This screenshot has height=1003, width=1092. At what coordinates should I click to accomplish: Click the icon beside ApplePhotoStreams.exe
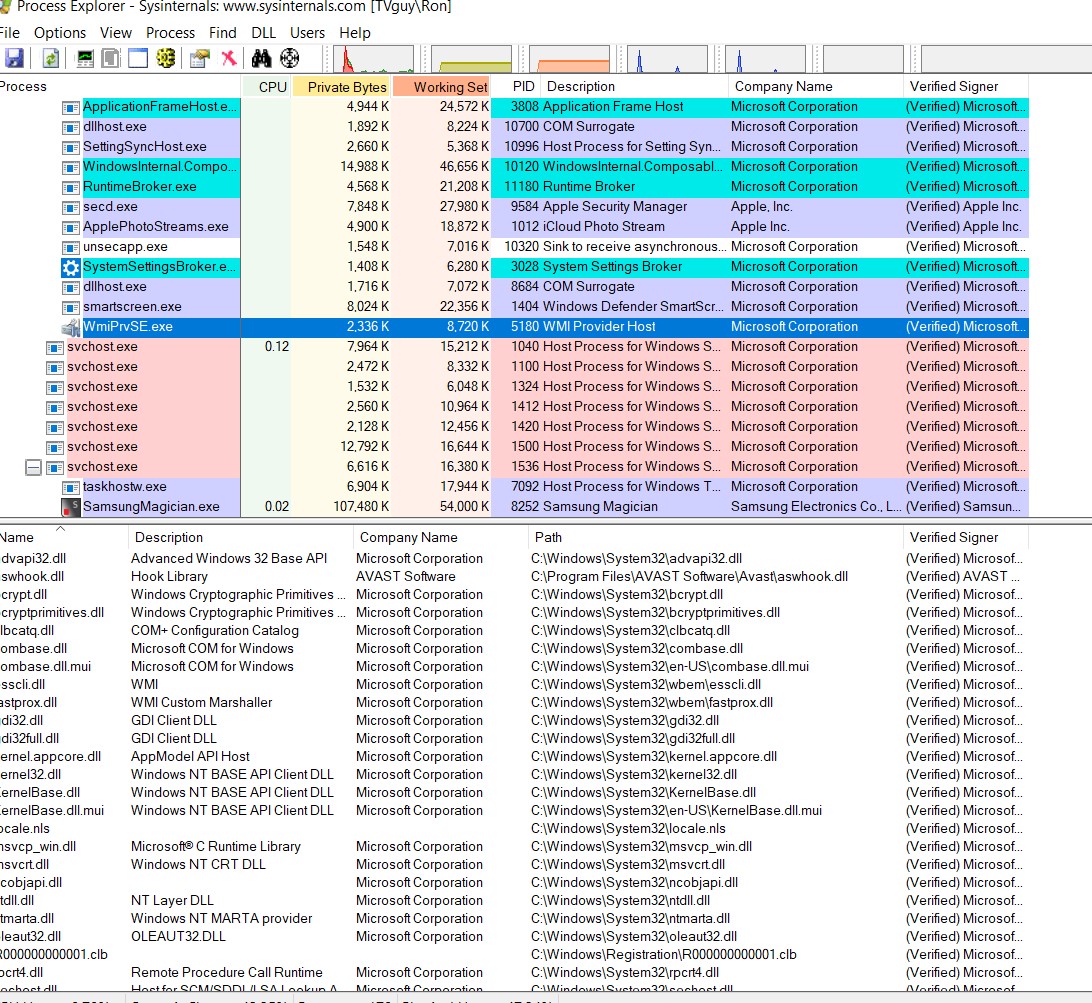(x=71, y=228)
